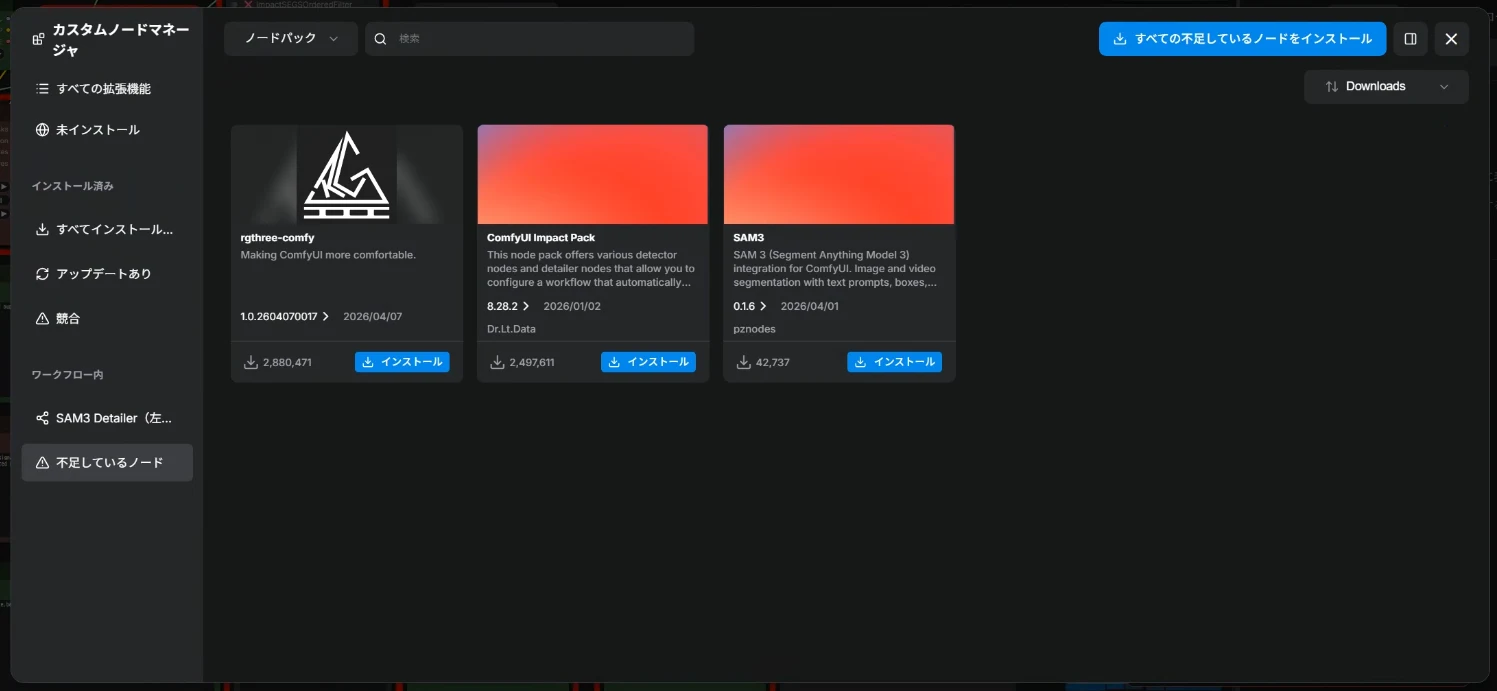Click the SAM3 card title
The width and height of the screenshot is (1497, 691).
[748, 238]
